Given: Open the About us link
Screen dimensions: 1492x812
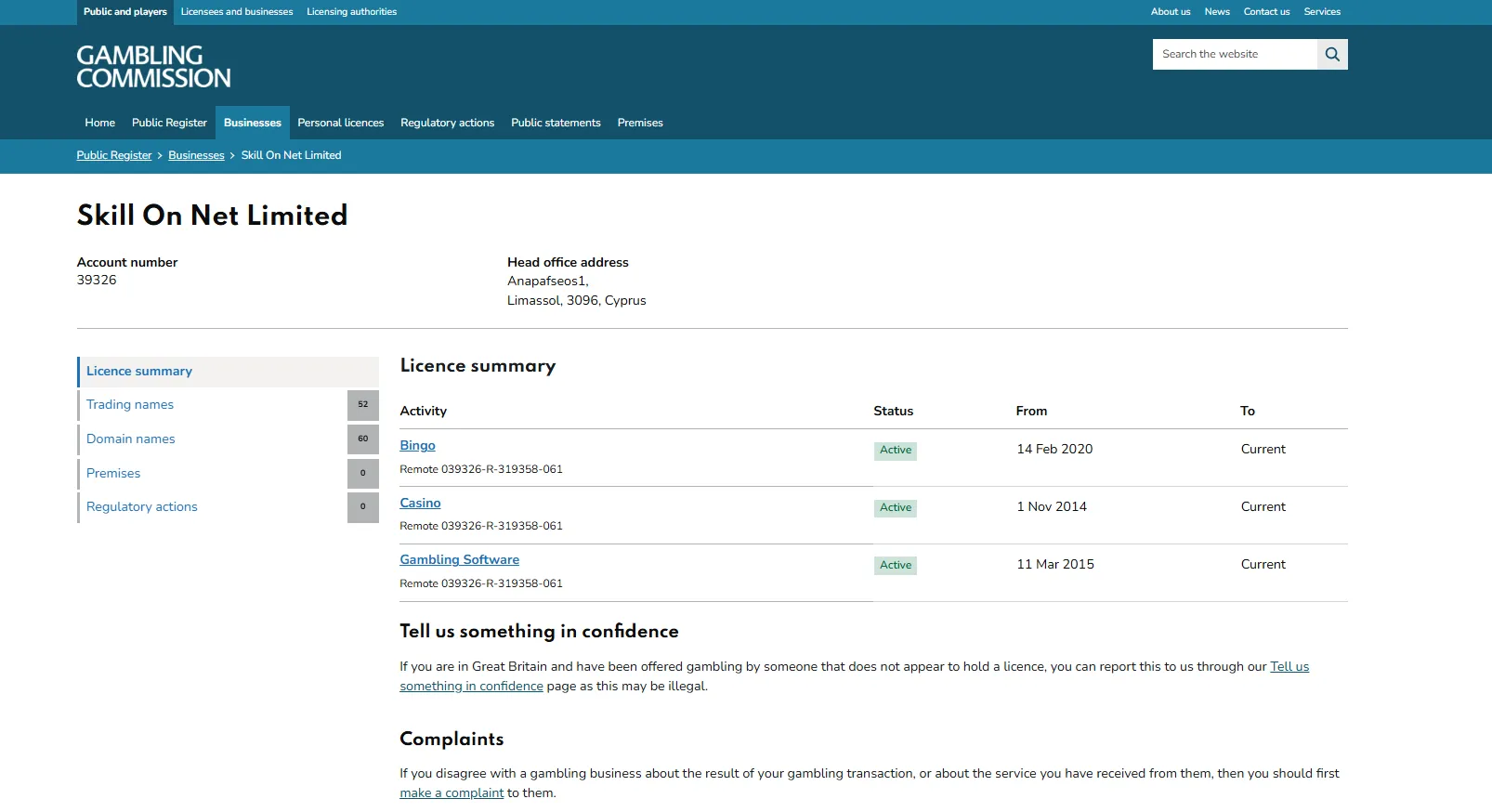Looking at the screenshot, I should [x=1171, y=12].
